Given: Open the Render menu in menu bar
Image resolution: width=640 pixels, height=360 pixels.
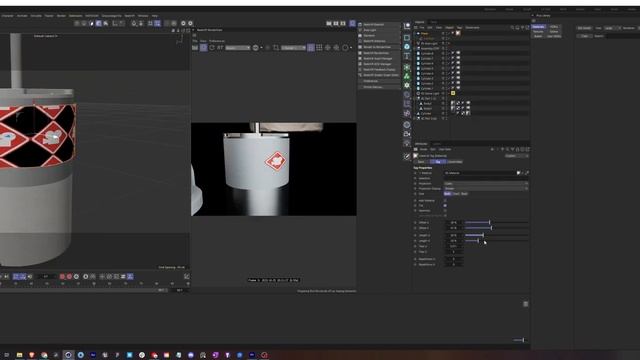Looking at the screenshot, I should pos(61,16).
